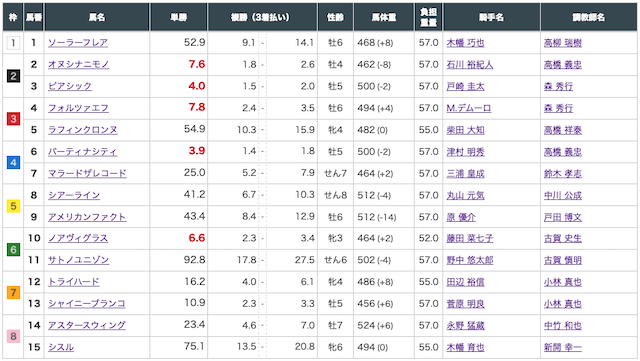Open horse link パーティナシティ
This screenshot has width=640, height=361.
coord(82,152)
